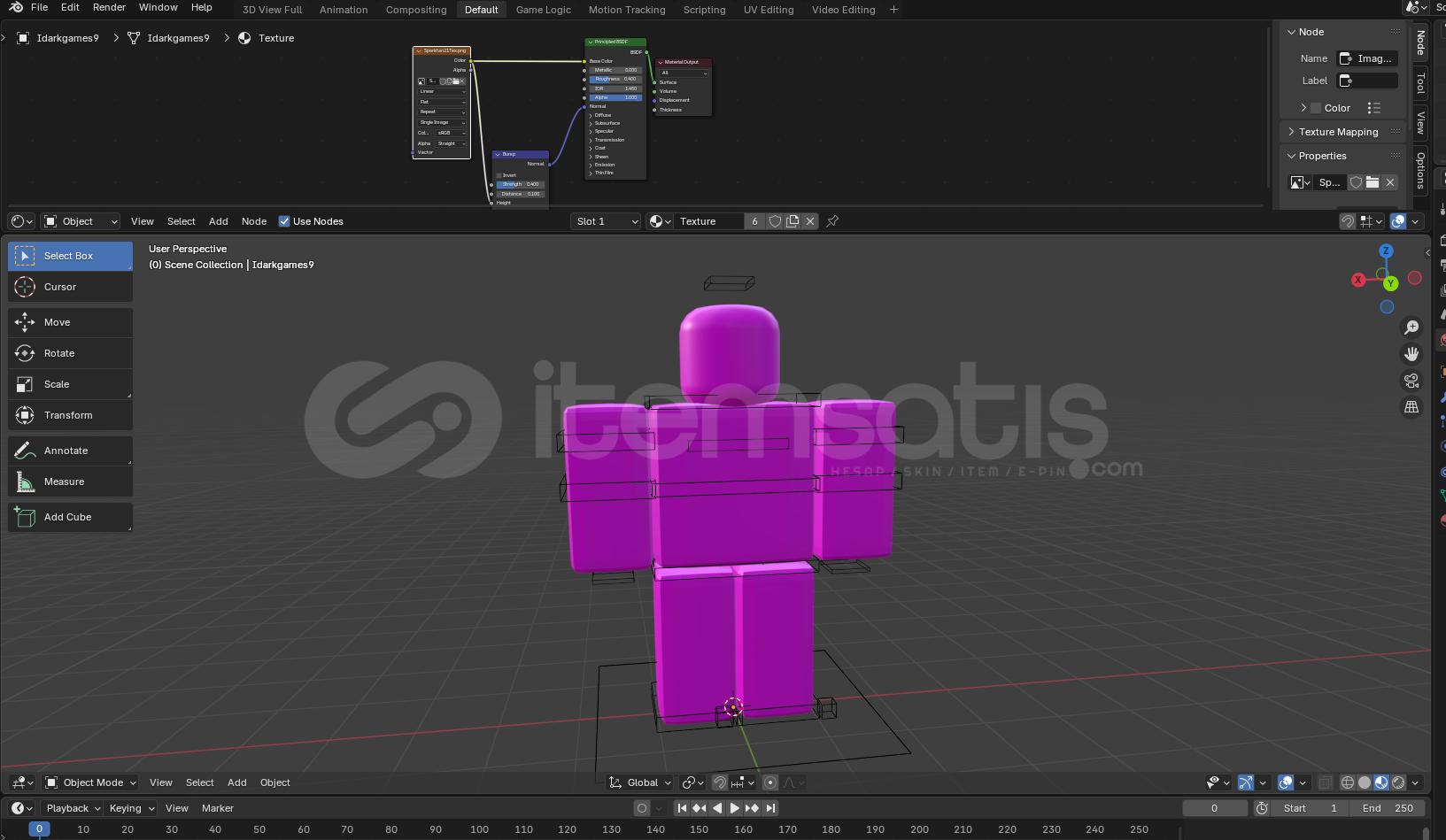Click the Y axis gizmo circle
Image resolution: width=1446 pixels, height=840 pixels.
click(x=1391, y=283)
